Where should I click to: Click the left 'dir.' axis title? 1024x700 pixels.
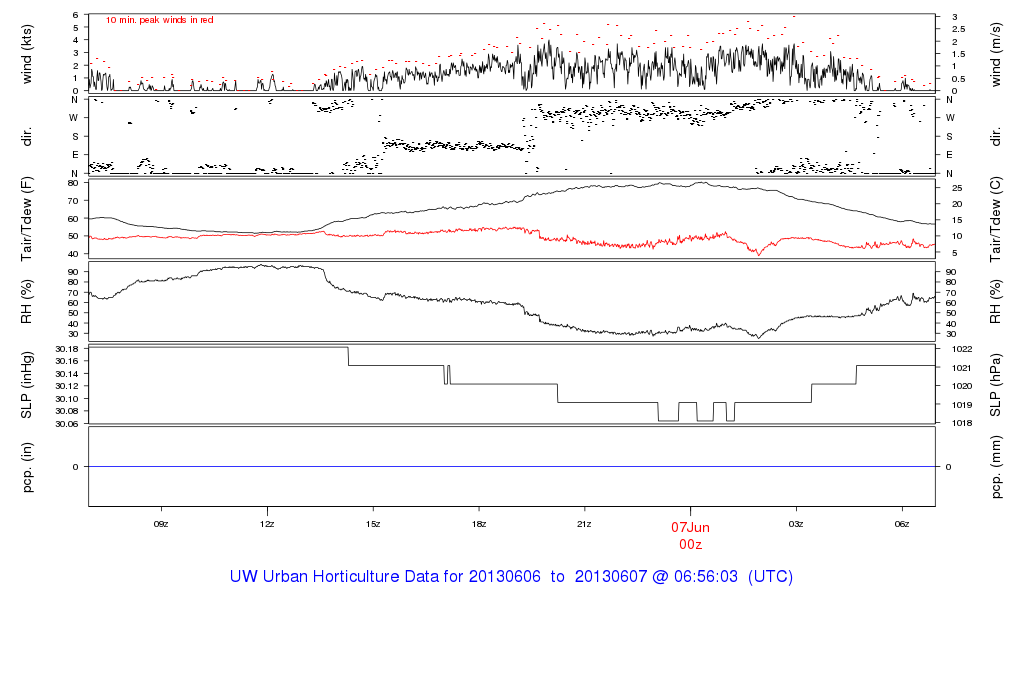(x=27, y=136)
